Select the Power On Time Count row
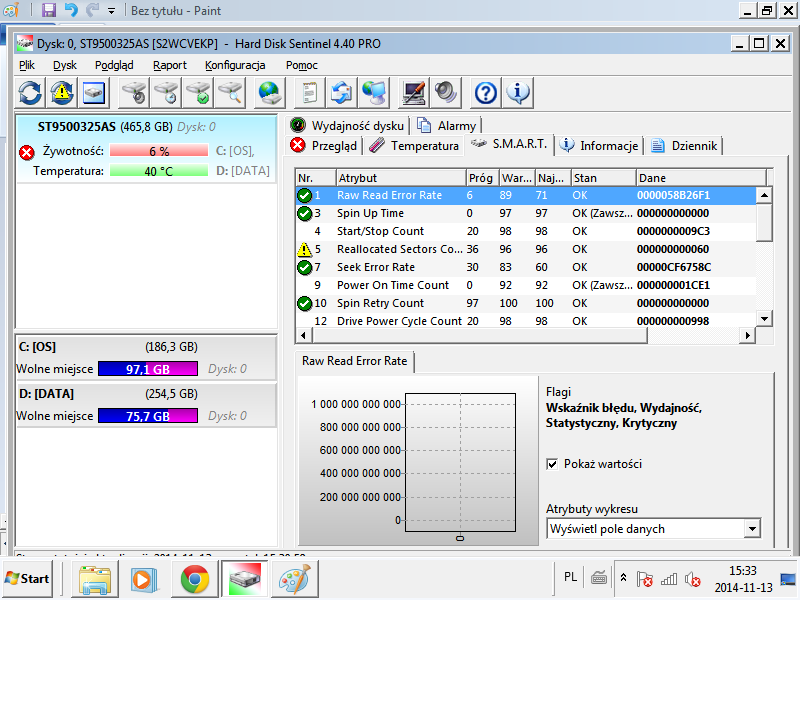Image resolution: width=800 pixels, height=719 pixels. pyautogui.click(x=526, y=285)
